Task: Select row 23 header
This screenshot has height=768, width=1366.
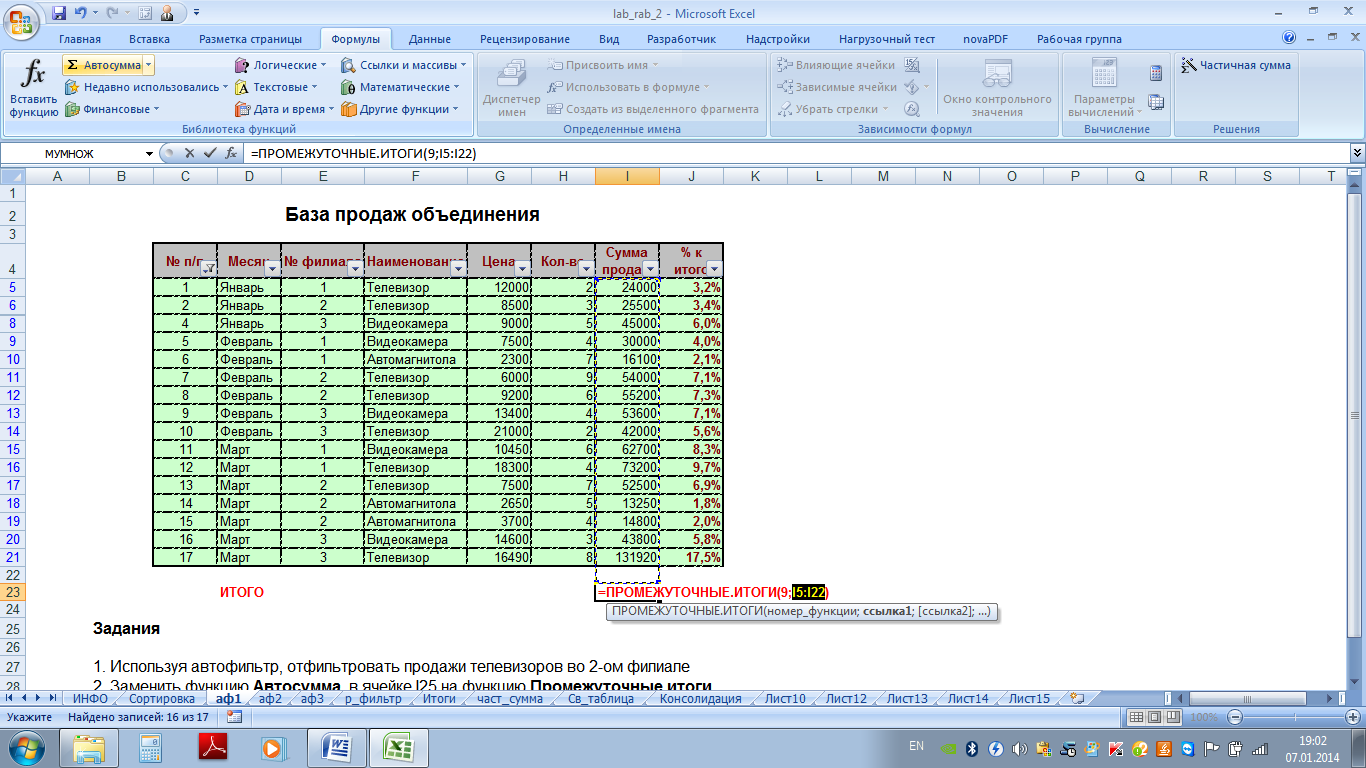Action: (x=13, y=593)
